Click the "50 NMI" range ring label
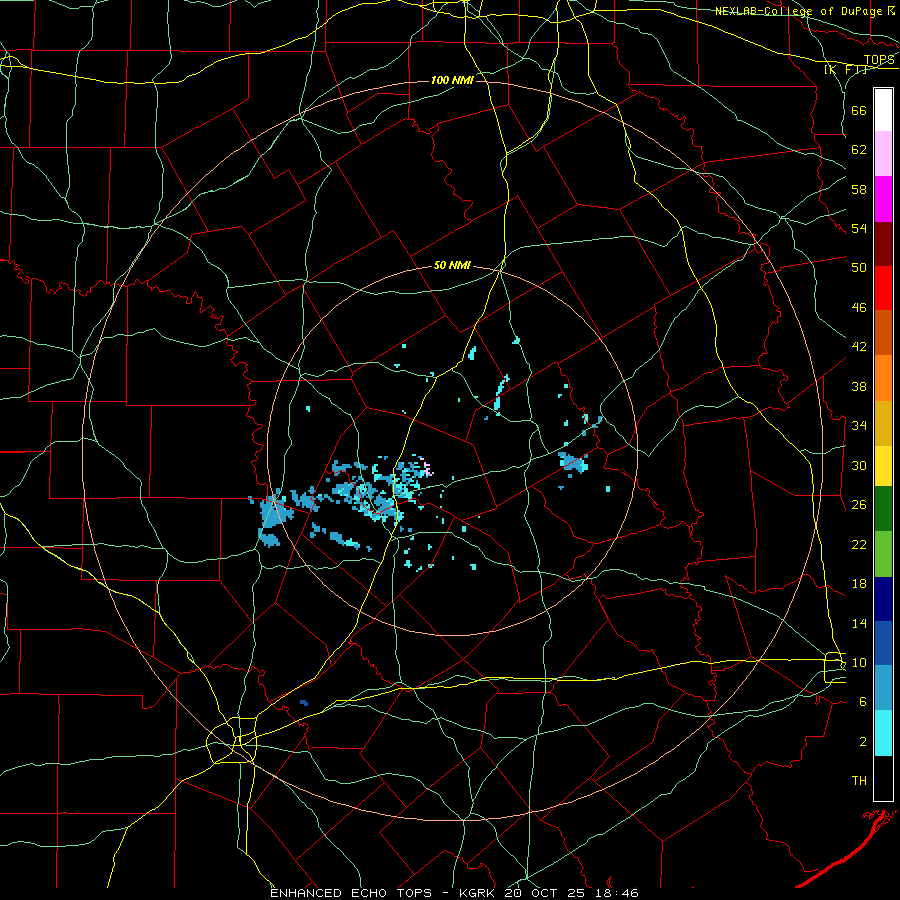Screen dimensions: 900x900 (452, 265)
